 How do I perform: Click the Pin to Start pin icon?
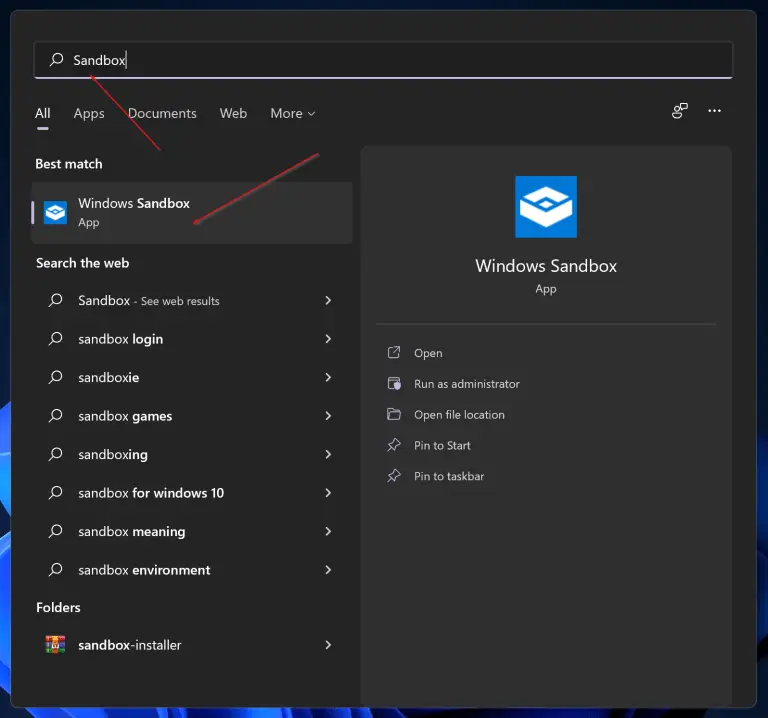tap(394, 445)
